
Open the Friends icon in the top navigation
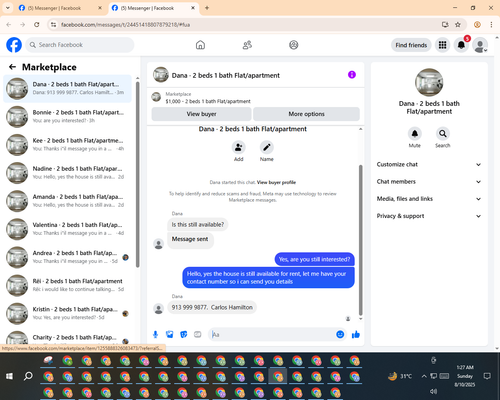247,45
